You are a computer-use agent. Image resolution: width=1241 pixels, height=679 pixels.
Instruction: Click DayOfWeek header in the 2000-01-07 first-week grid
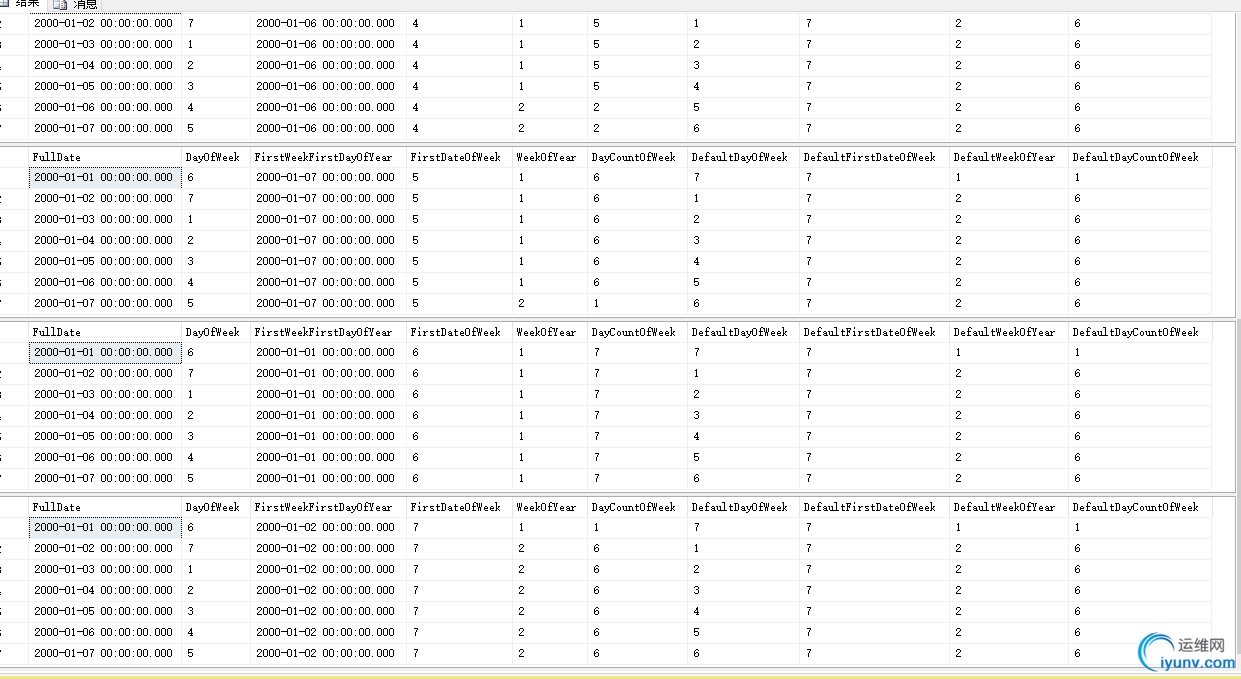[x=216, y=157]
